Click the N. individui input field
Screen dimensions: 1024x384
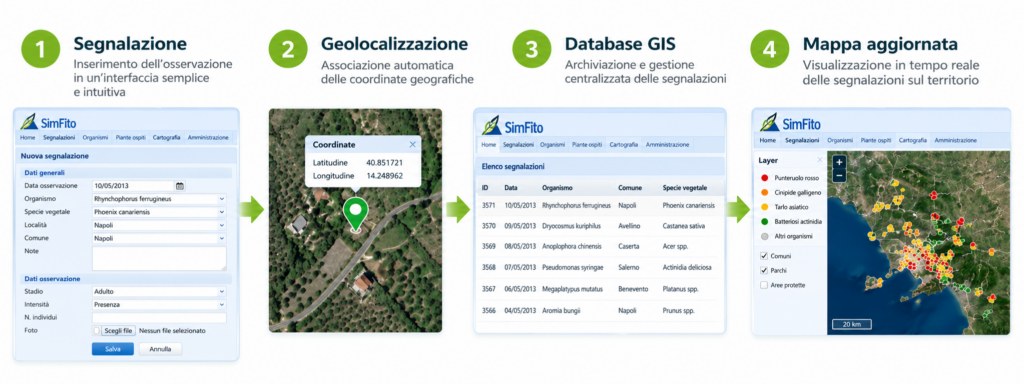[x=159, y=318]
